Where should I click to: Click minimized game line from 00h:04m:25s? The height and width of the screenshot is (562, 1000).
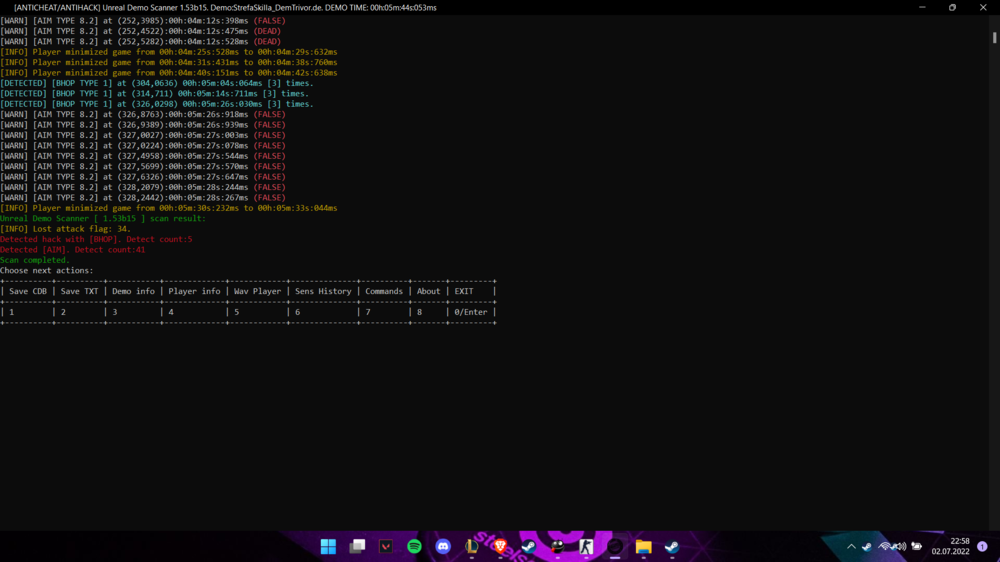coord(169,52)
